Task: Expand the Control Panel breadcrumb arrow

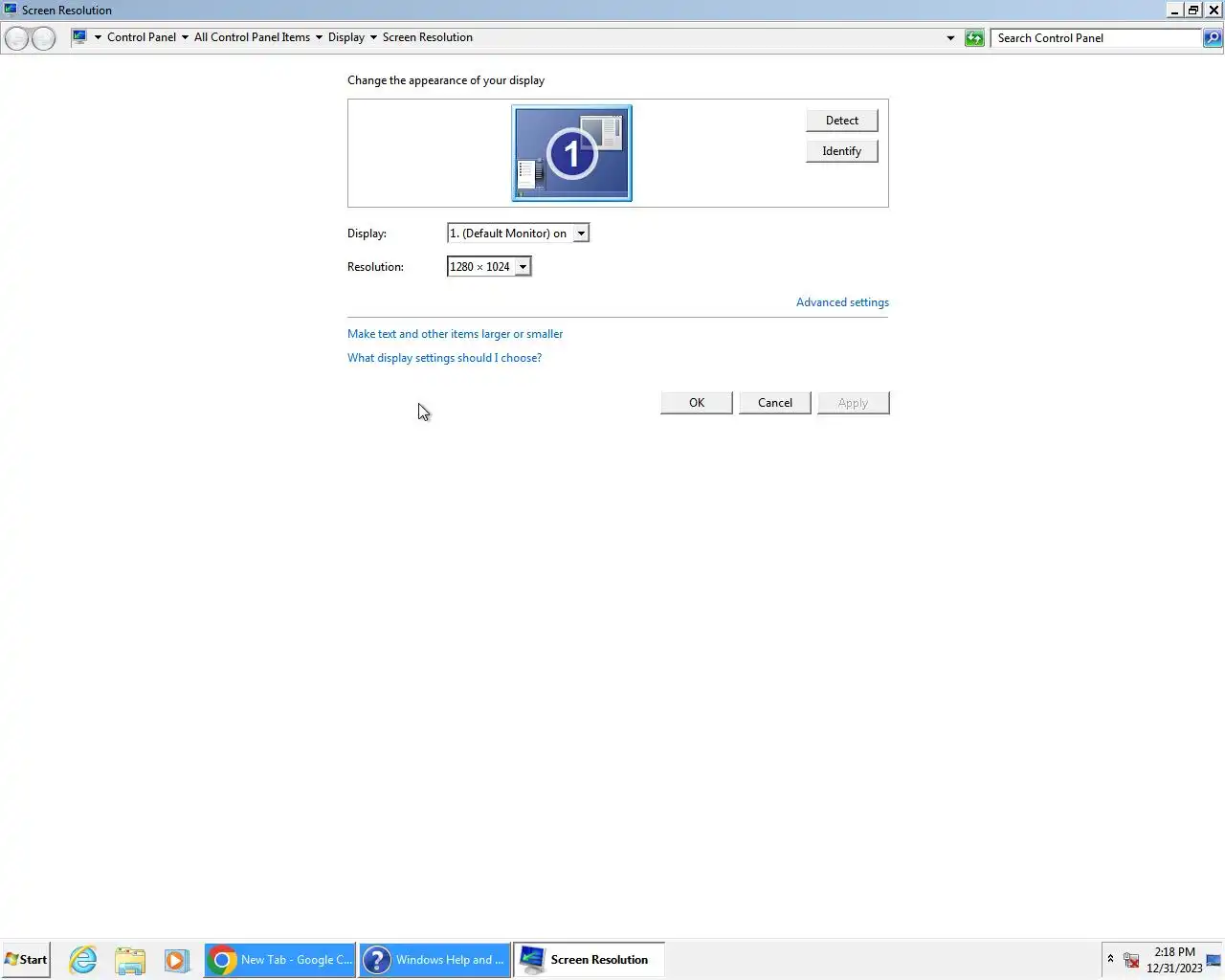Action: click(x=185, y=37)
